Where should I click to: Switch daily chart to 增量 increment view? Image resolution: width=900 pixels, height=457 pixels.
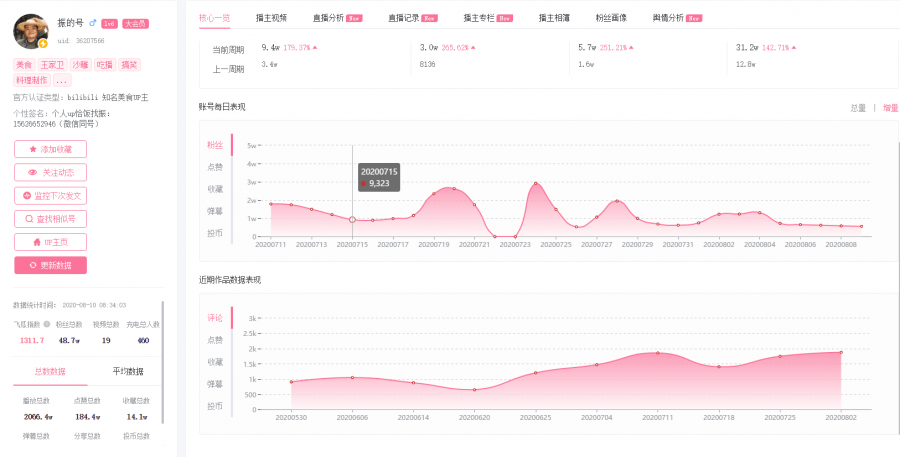(x=890, y=107)
